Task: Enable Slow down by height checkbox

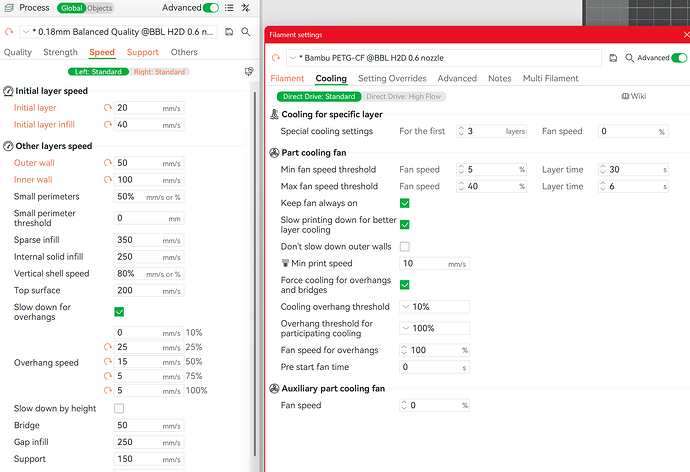Action: (119, 409)
